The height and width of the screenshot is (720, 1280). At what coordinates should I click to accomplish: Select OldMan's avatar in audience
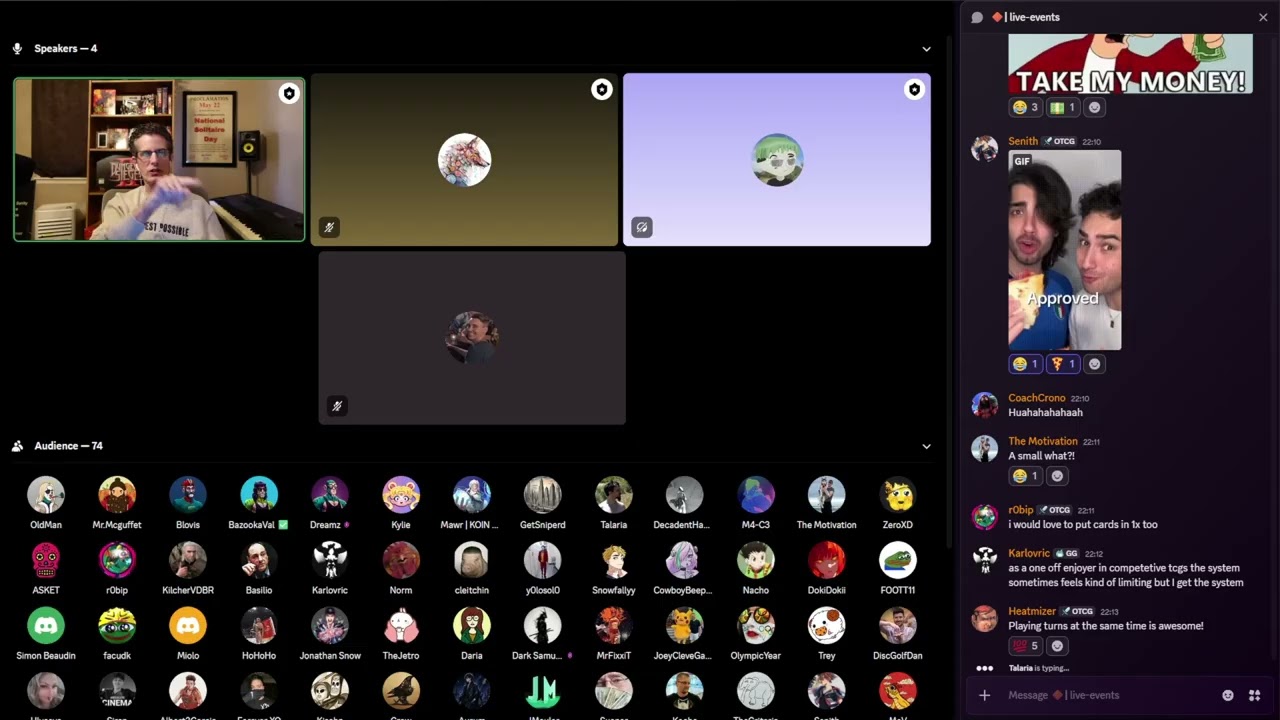(46, 495)
